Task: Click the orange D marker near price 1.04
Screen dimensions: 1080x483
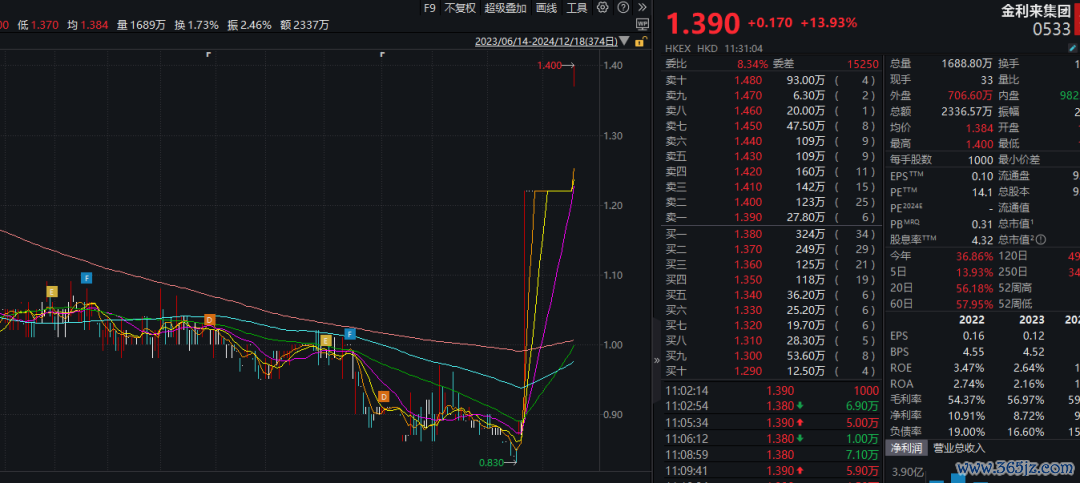Action: click(209, 320)
